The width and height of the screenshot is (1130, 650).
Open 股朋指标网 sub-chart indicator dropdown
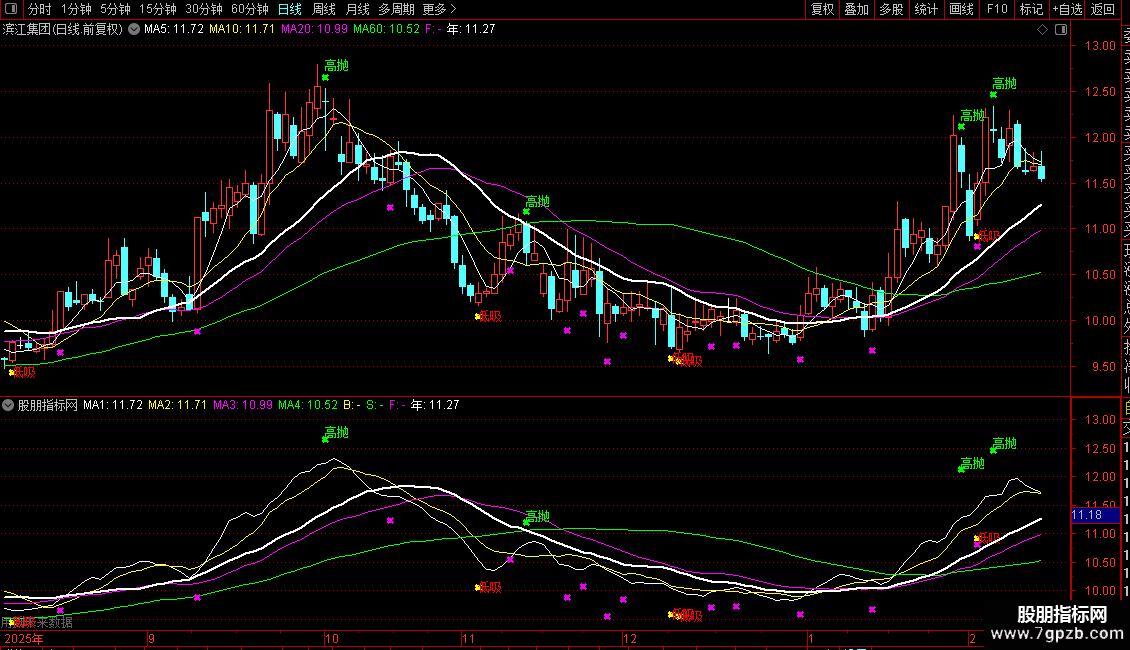pos(9,405)
